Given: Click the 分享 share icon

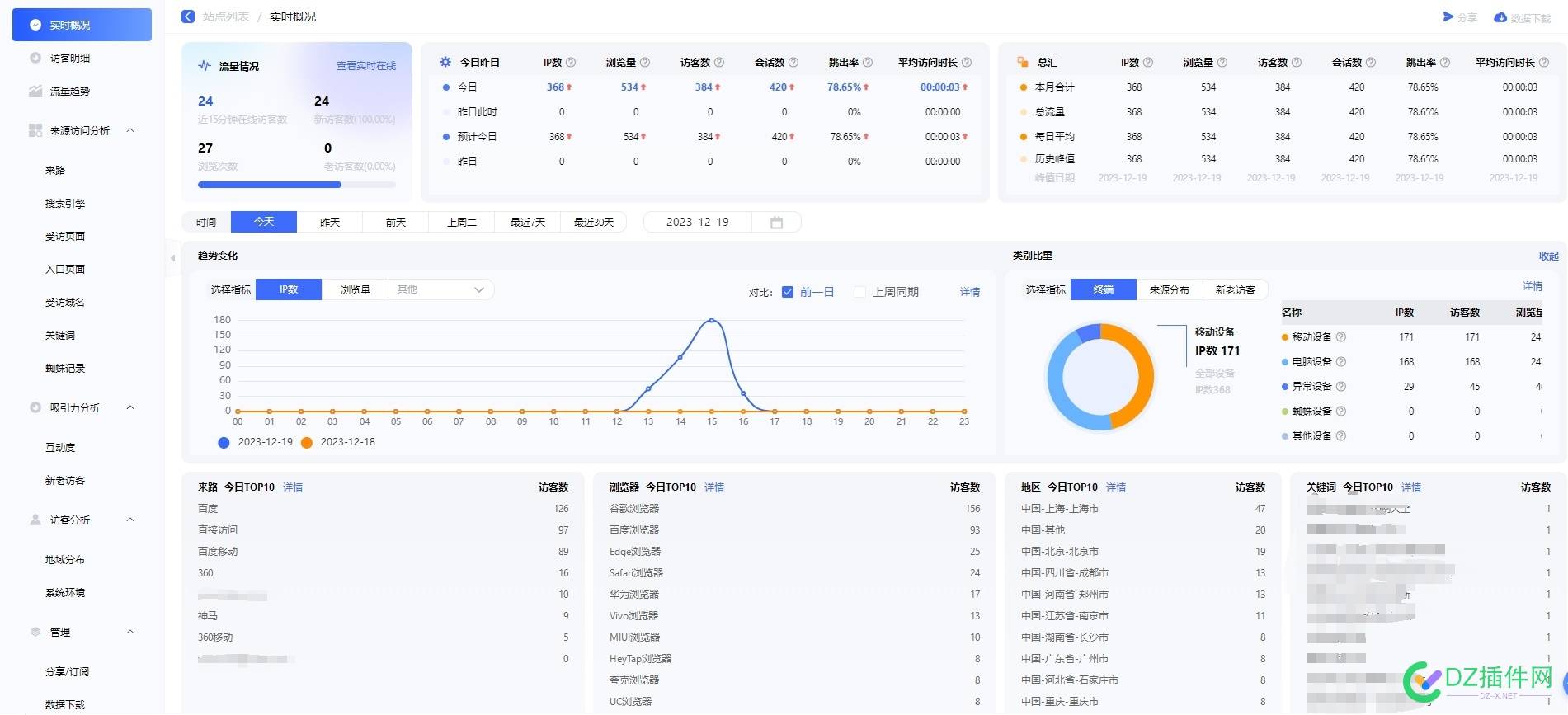Looking at the screenshot, I should tap(1448, 16).
